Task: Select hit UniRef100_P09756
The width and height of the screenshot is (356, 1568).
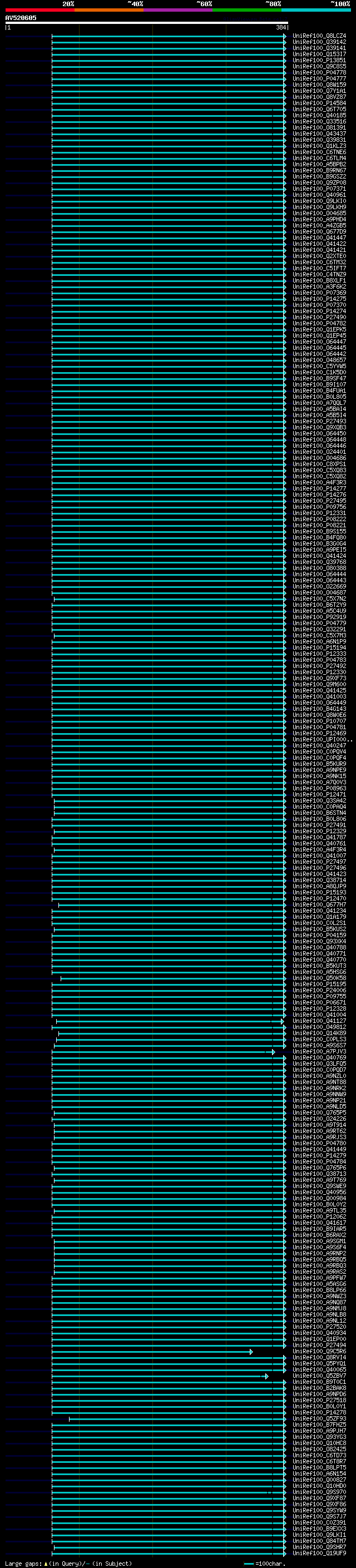Action: click(319, 507)
